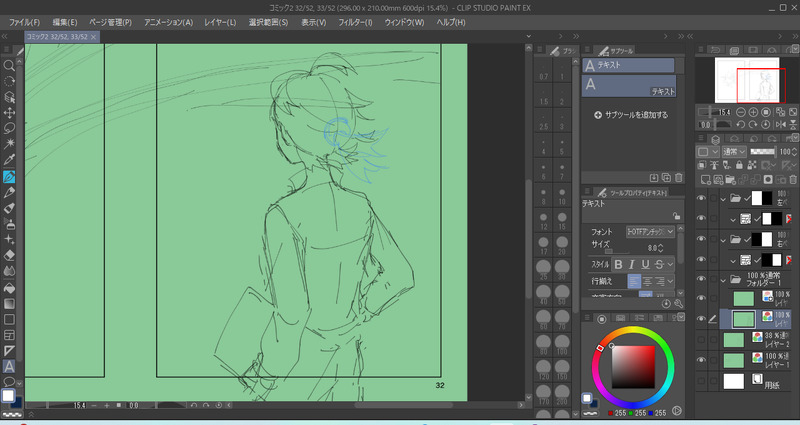Hide the フォルダー 1 folder layer
This screenshot has height=425, width=800.
pos(701,279)
